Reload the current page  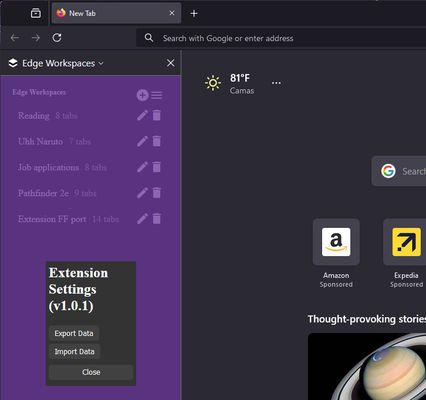(57, 38)
